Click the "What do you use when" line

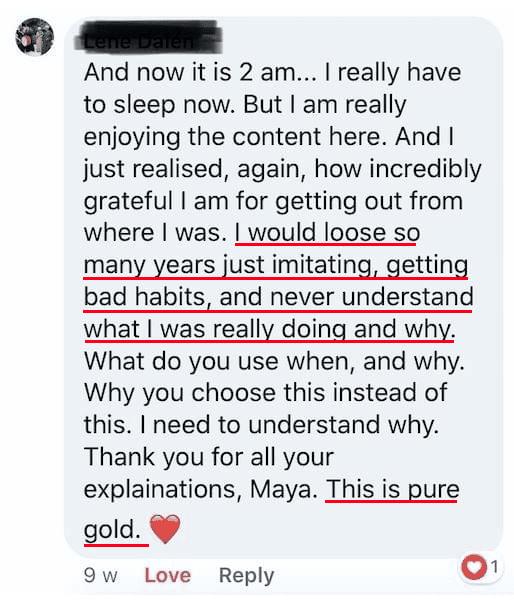pyautogui.click(x=274, y=361)
